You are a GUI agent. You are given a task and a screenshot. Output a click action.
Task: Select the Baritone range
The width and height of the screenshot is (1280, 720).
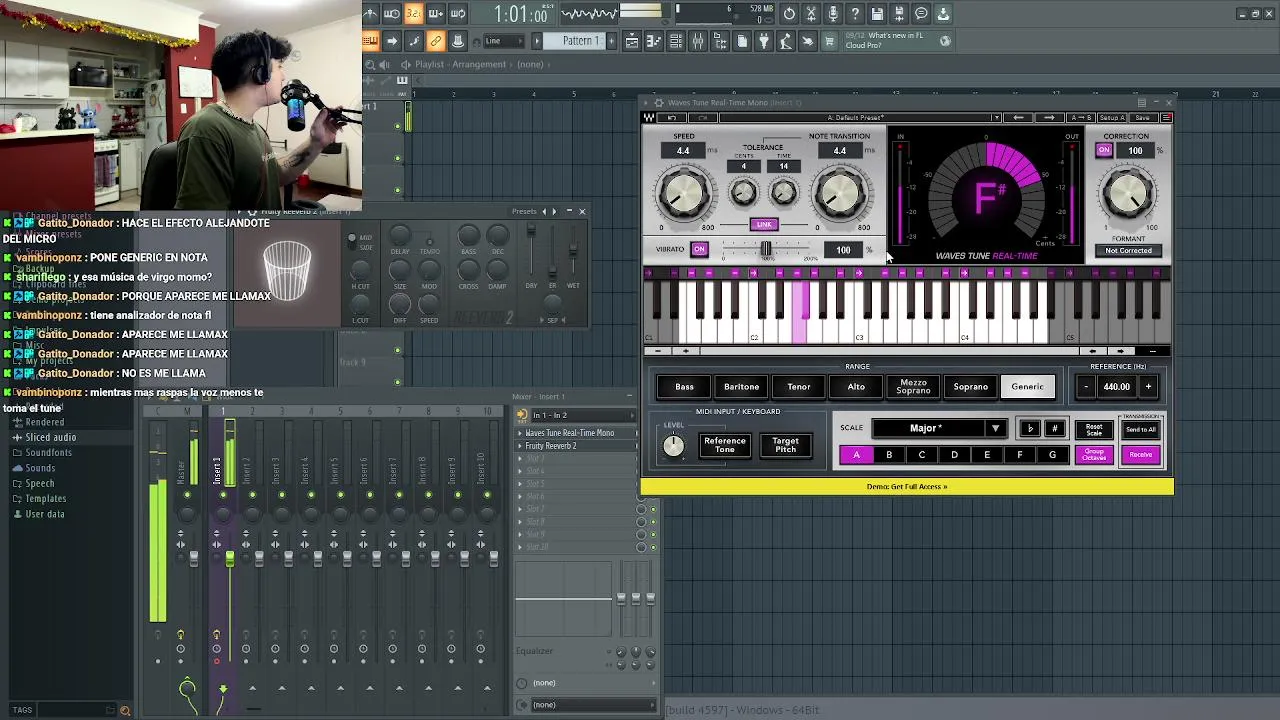coord(741,387)
